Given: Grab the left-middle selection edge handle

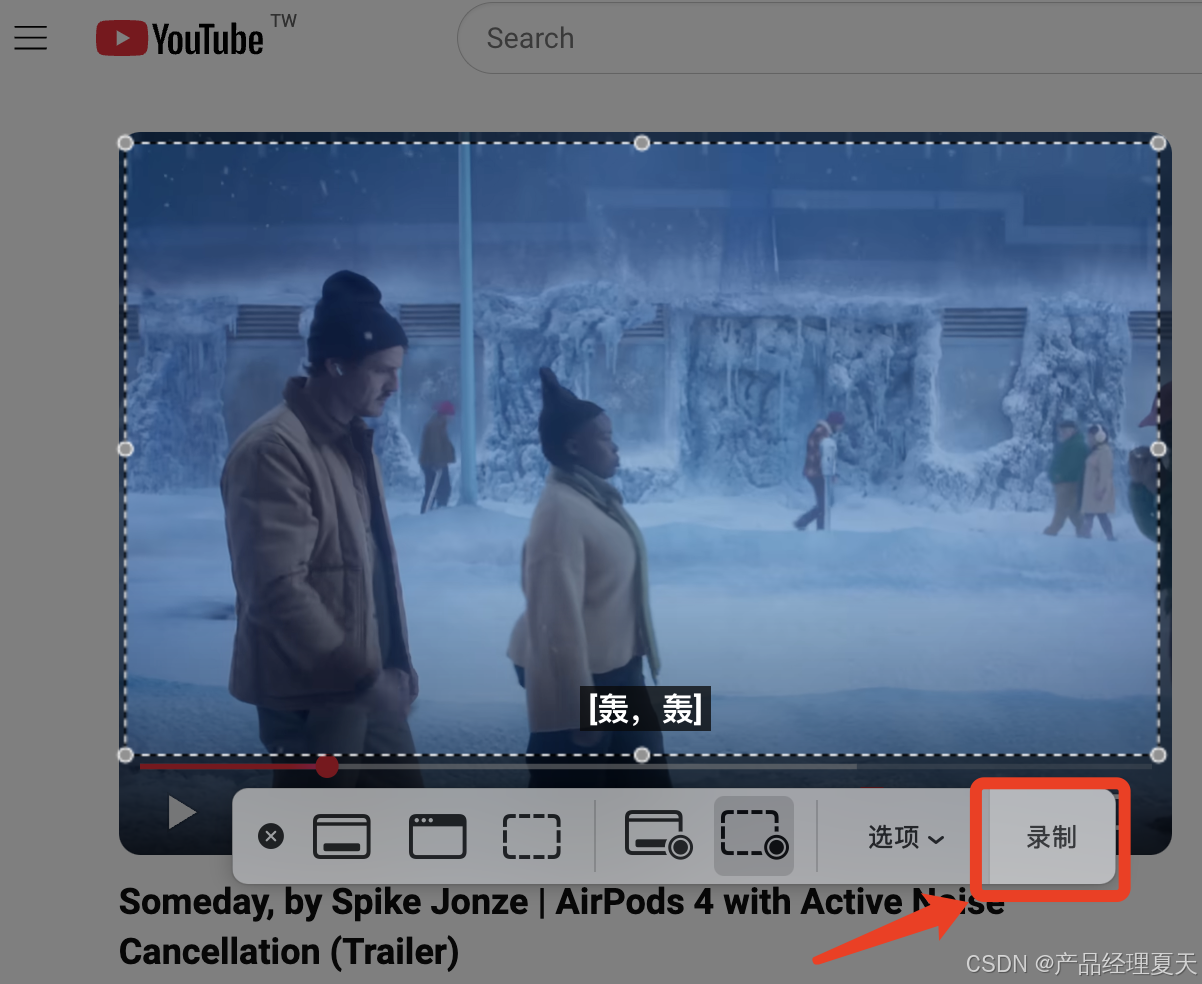Looking at the screenshot, I should 126,449.
